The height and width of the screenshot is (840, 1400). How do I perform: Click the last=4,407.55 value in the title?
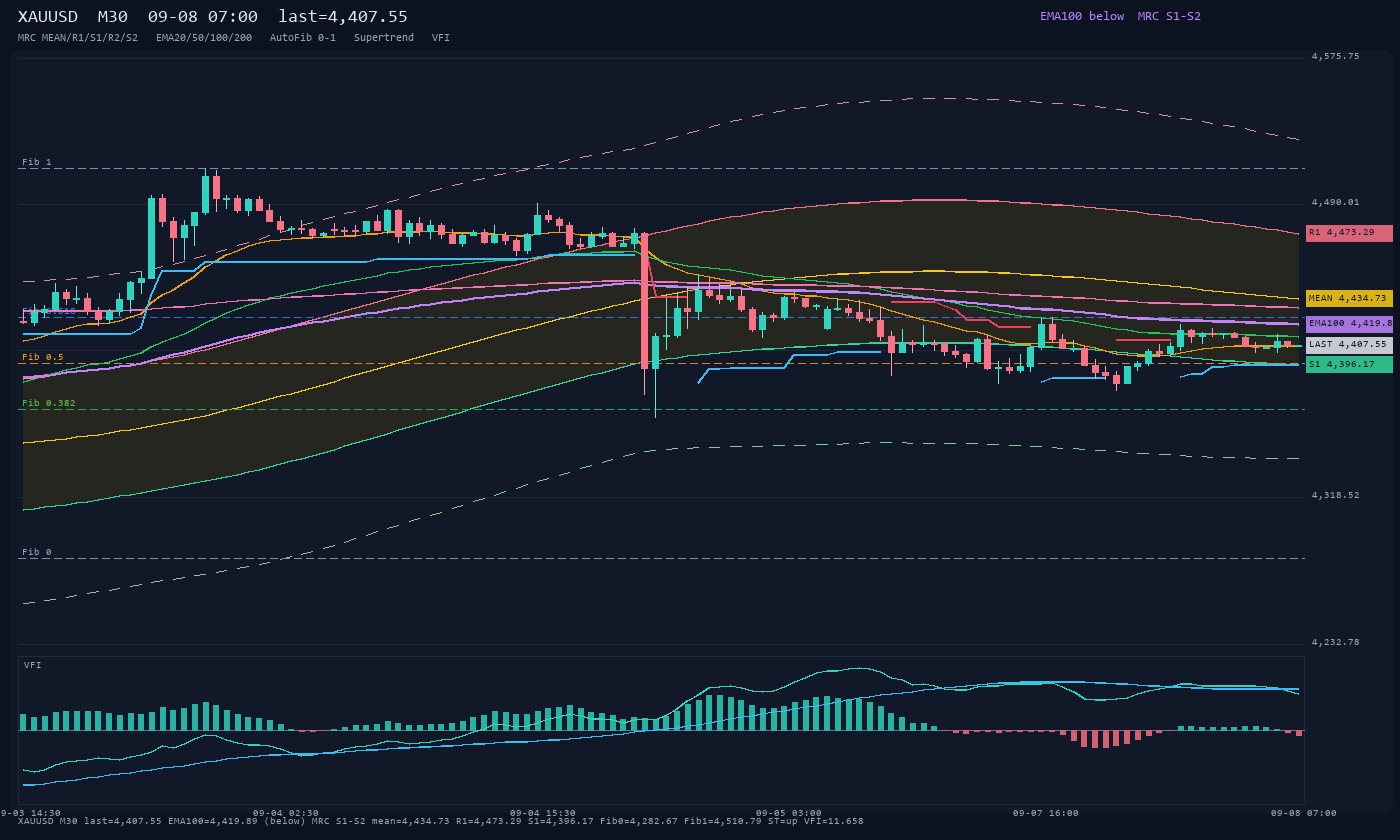click(343, 17)
